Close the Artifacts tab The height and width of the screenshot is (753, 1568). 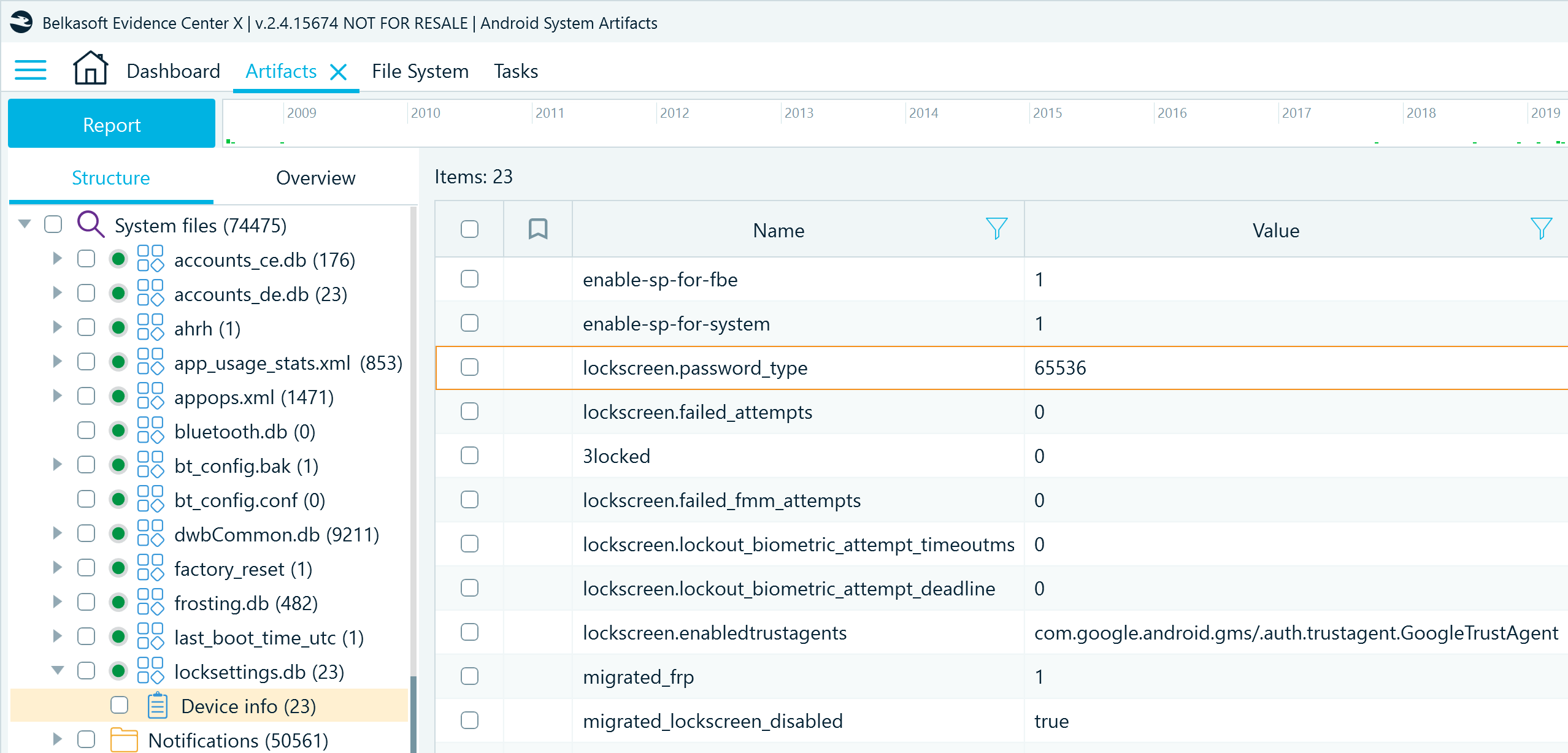tap(338, 72)
